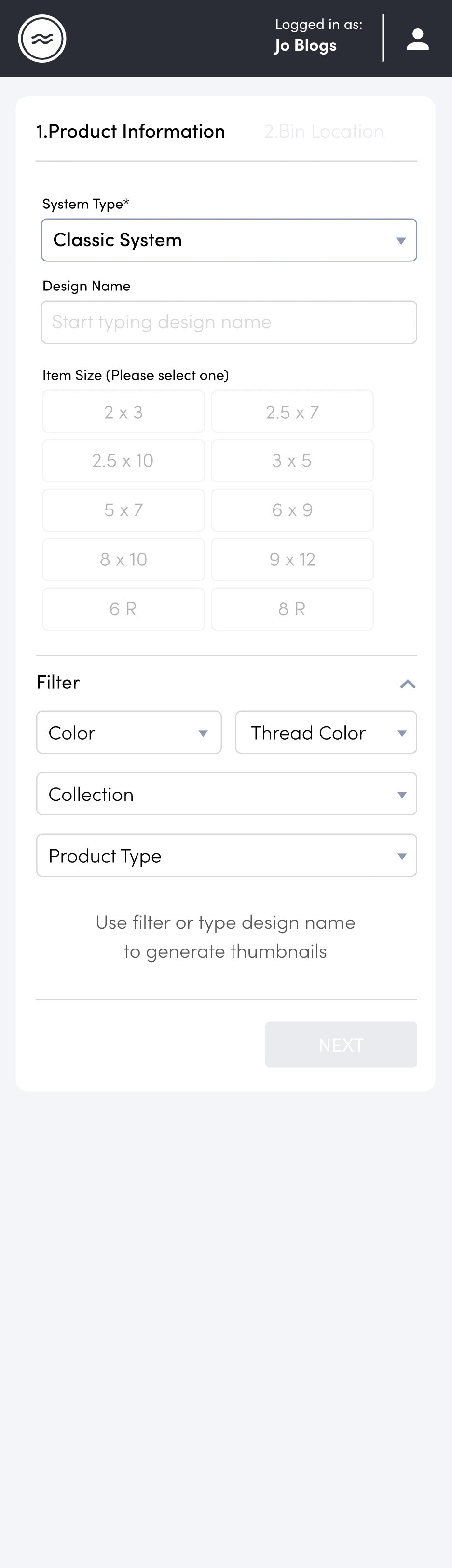The height and width of the screenshot is (1568, 452).
Task: Switch to the Bin Location tab
Action: 324,132
